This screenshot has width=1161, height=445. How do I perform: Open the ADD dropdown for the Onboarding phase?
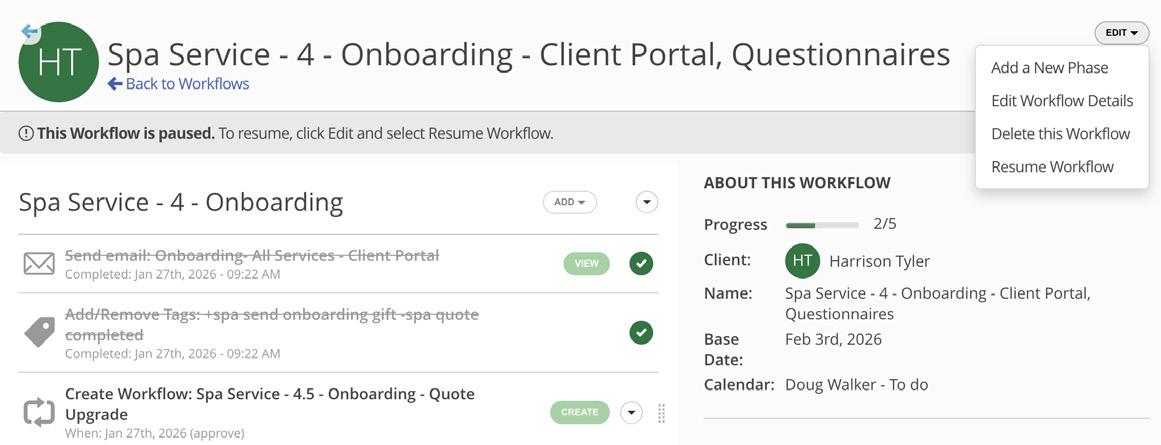569,202
